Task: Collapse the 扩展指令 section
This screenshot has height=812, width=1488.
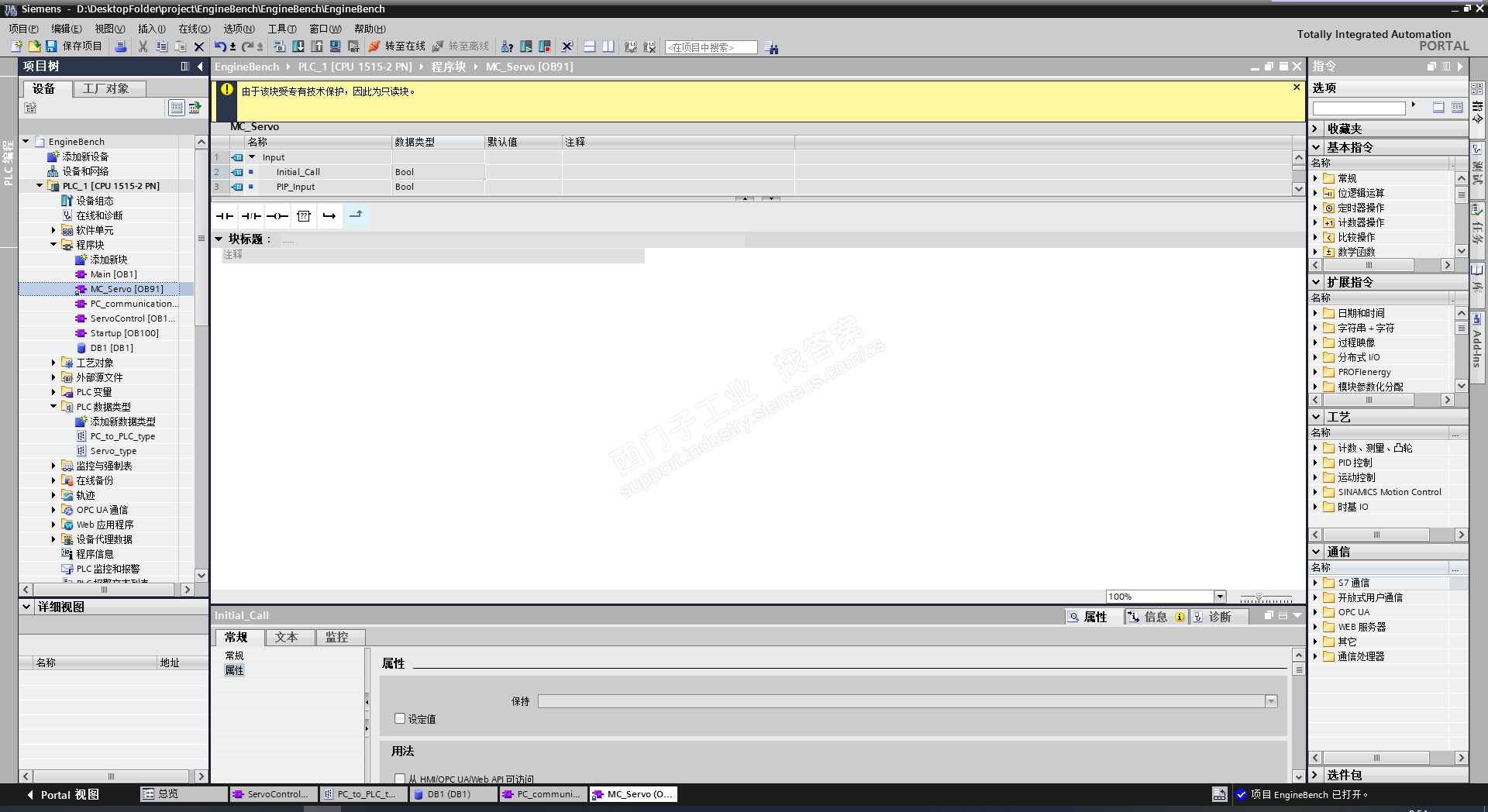Action: (1316, 282)
